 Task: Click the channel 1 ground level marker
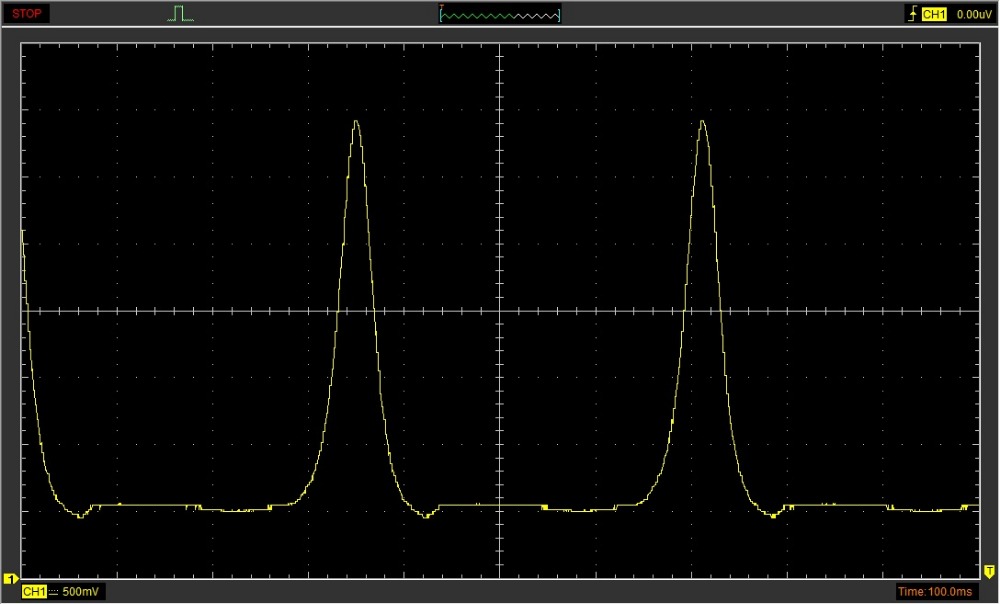click(x=10, y=579)
